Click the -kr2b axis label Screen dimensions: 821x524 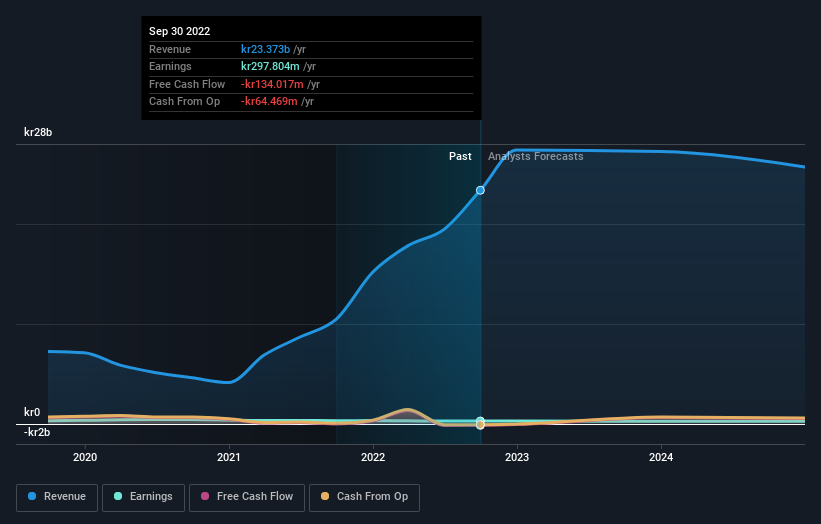coord(37,432)
